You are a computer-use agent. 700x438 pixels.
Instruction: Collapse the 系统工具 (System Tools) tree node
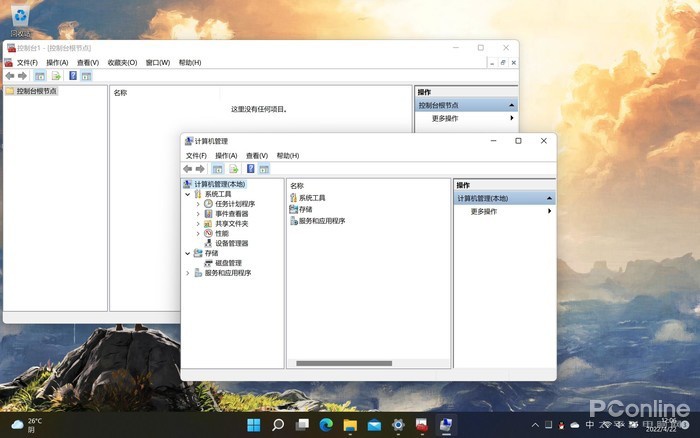coord(187,194)
